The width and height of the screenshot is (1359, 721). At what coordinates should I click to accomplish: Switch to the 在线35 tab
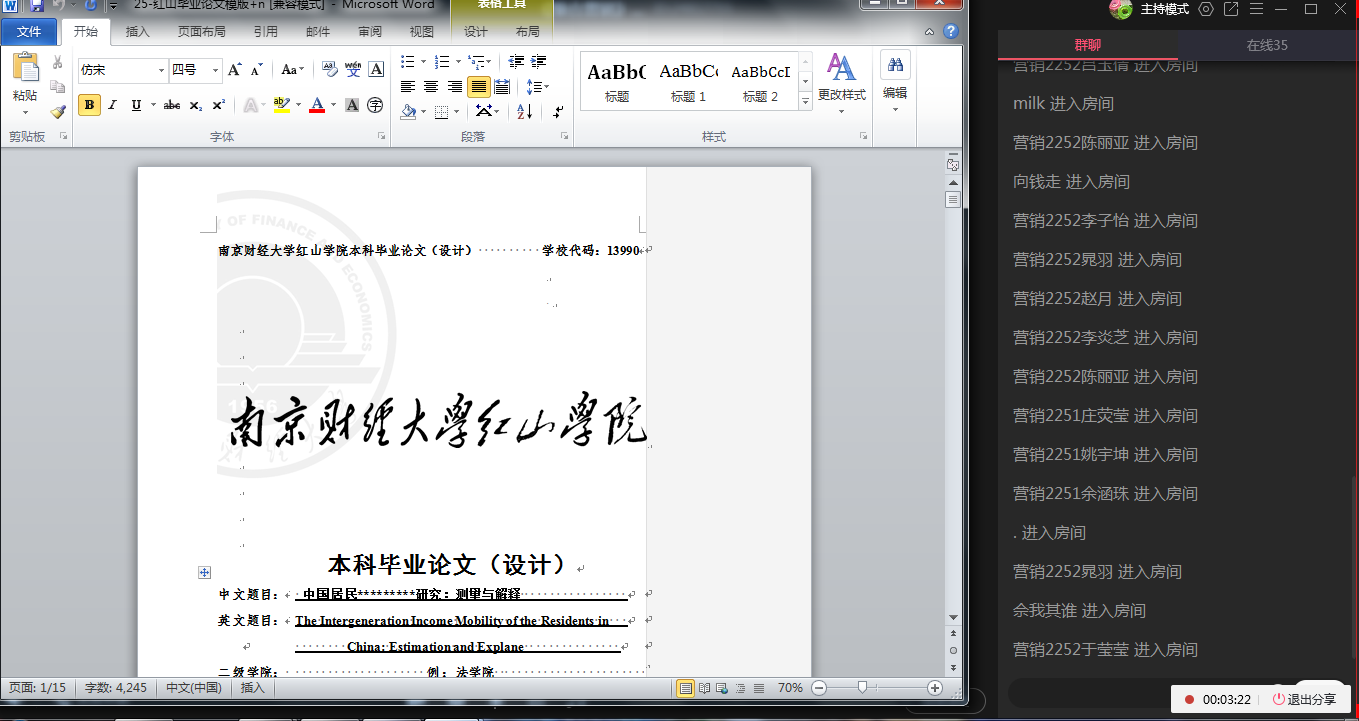[1266, 45]
